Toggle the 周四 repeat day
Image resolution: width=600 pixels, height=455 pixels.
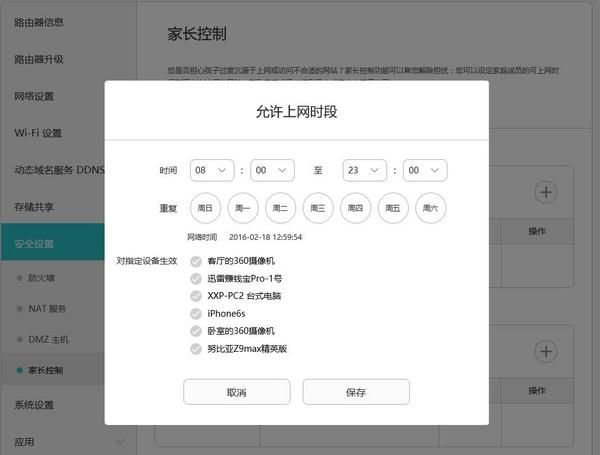[355, 208]
